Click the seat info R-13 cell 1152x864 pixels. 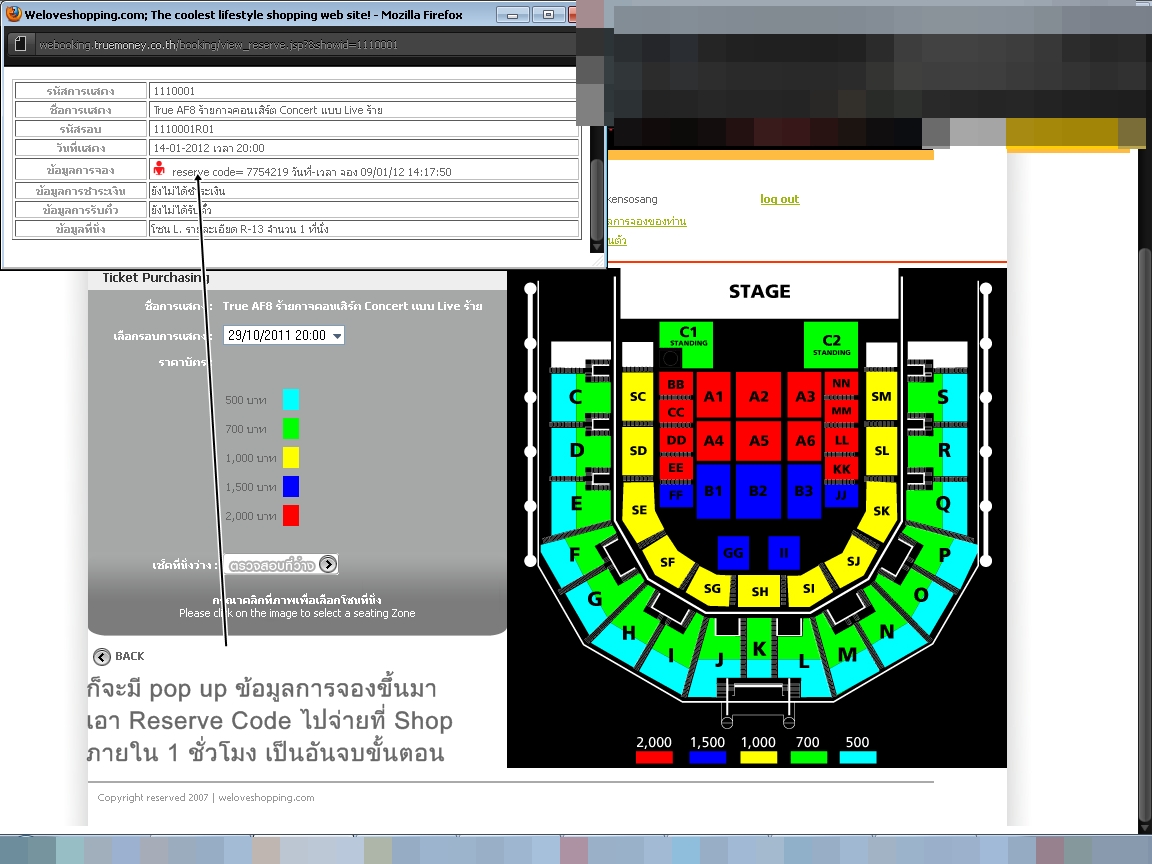tap(364, 228)
